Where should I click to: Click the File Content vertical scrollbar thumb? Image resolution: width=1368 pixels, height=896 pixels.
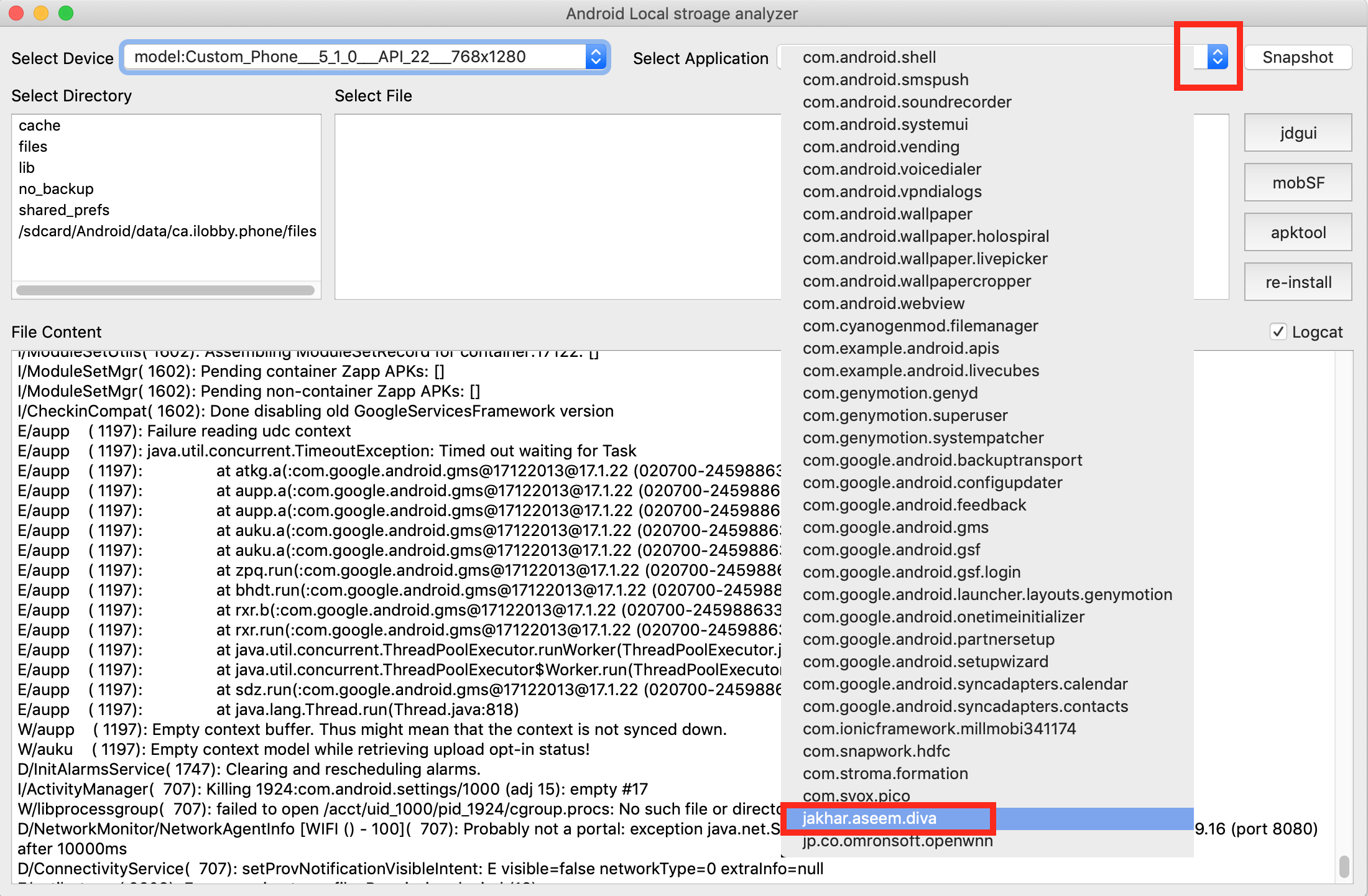[1344, 866]
